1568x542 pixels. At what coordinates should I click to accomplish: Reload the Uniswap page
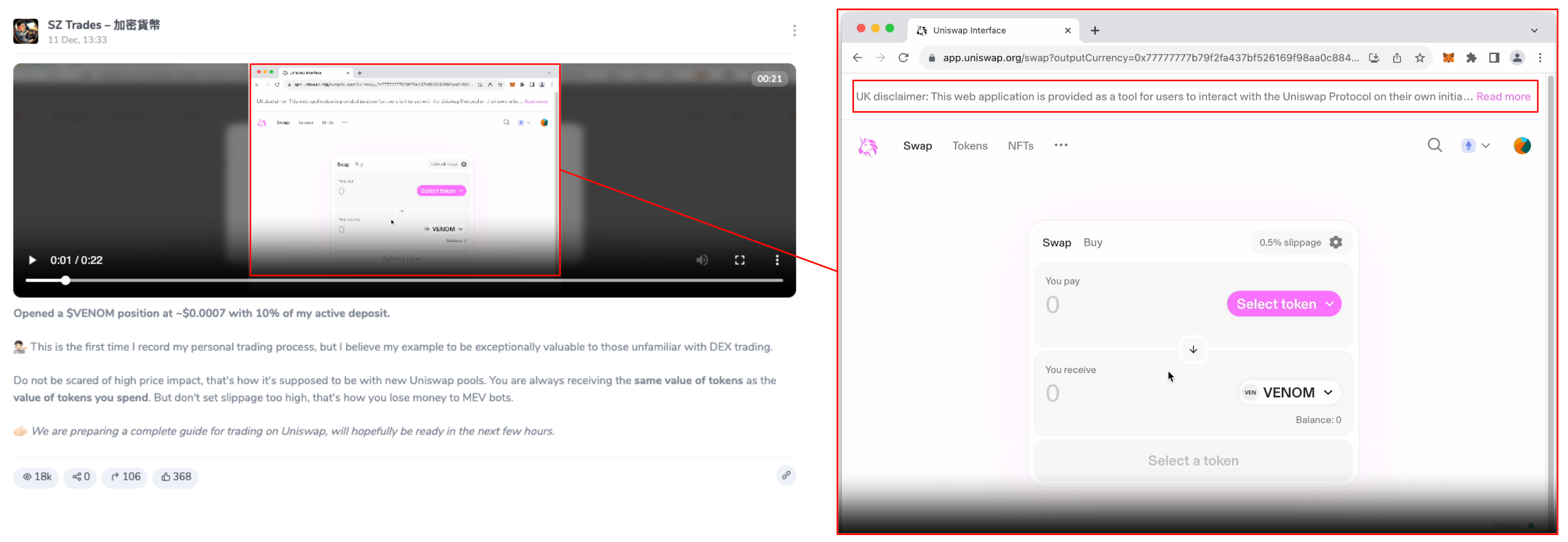coord(904,58)
